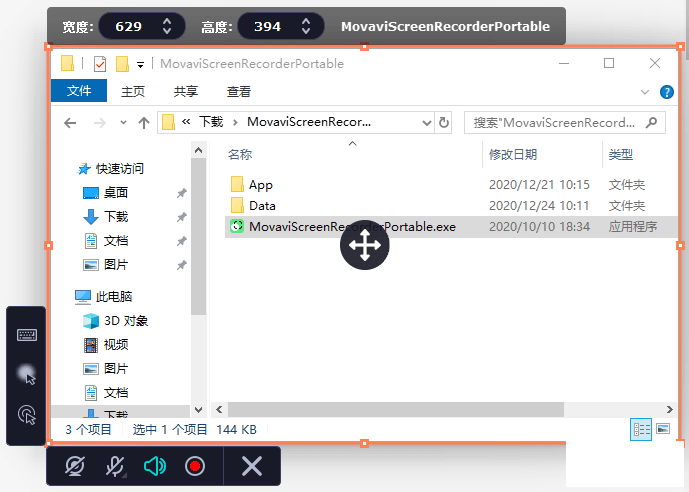
Task: Select 3D 对象 under This PC
Action: (x=126, y=321)
